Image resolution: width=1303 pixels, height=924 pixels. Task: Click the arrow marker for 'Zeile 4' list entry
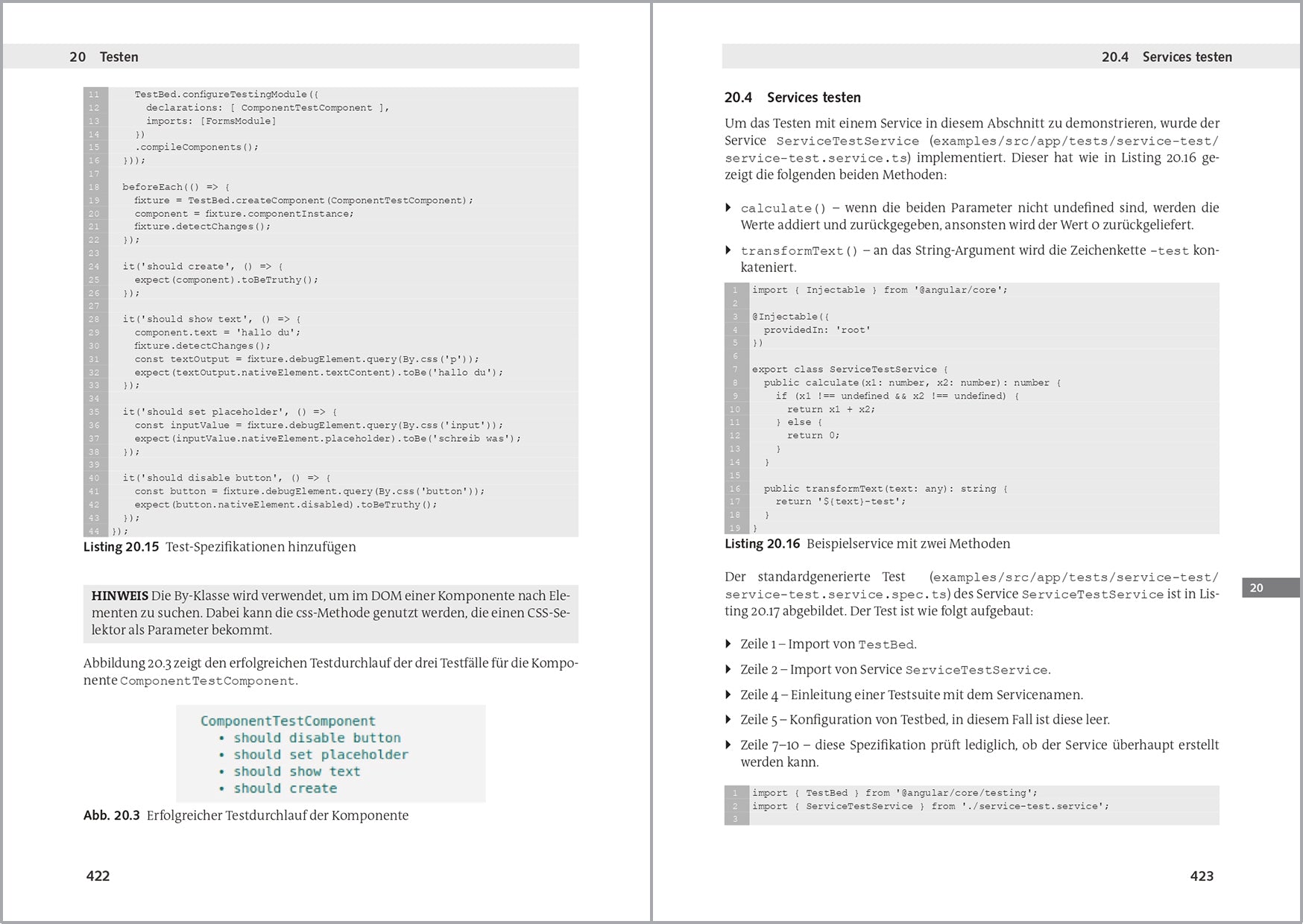[x=728, y=694]
